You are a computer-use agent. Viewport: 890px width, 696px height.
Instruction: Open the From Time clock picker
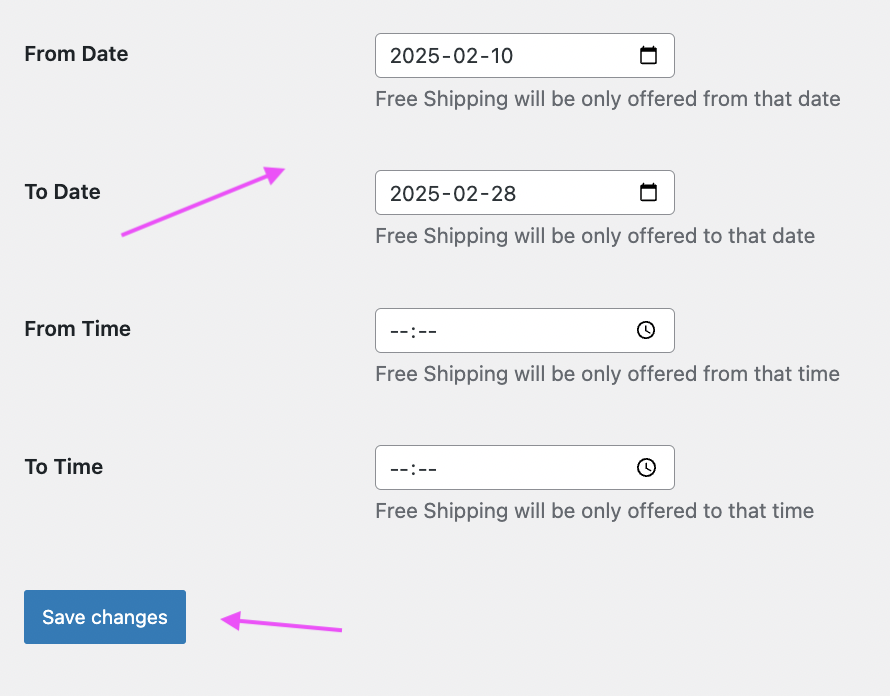click(x=646, y=330)
